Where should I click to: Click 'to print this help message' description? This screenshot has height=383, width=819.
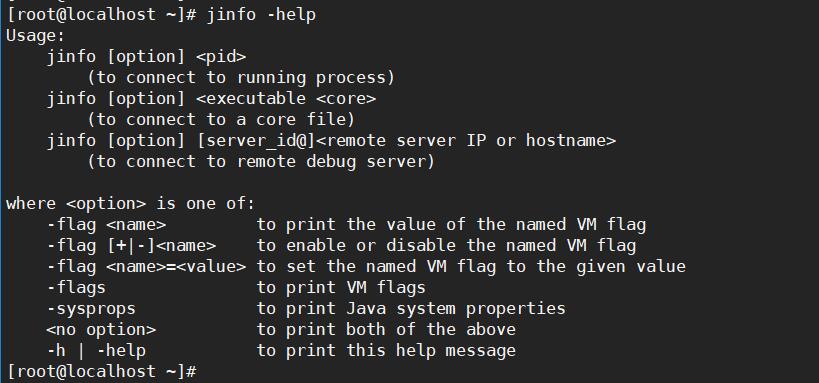click(x=386, y=351)
